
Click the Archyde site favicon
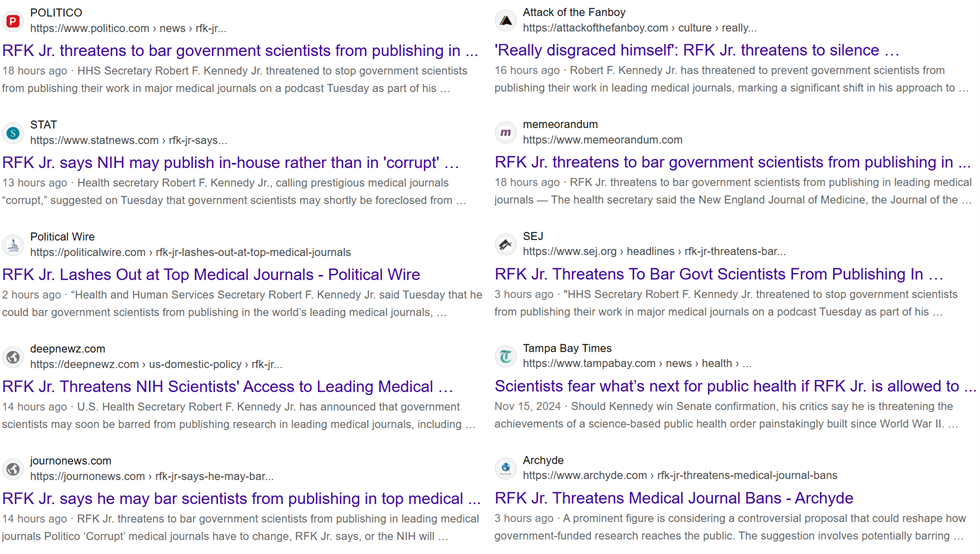tap(505, 468)
